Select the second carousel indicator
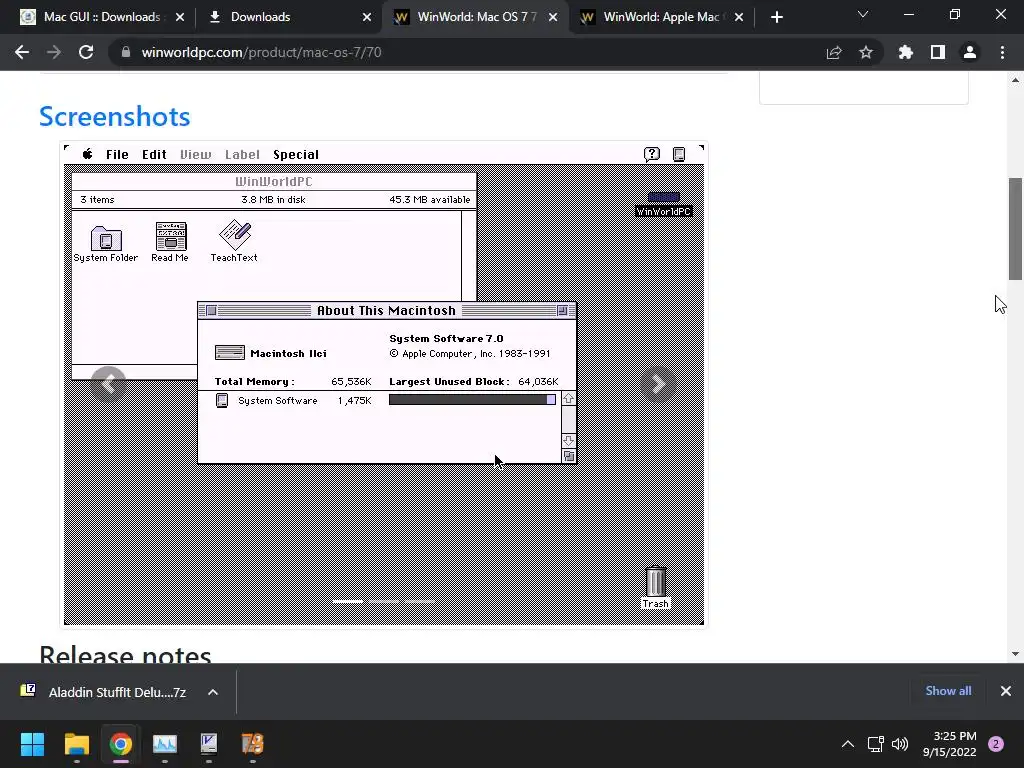 (x=383, y=601)
